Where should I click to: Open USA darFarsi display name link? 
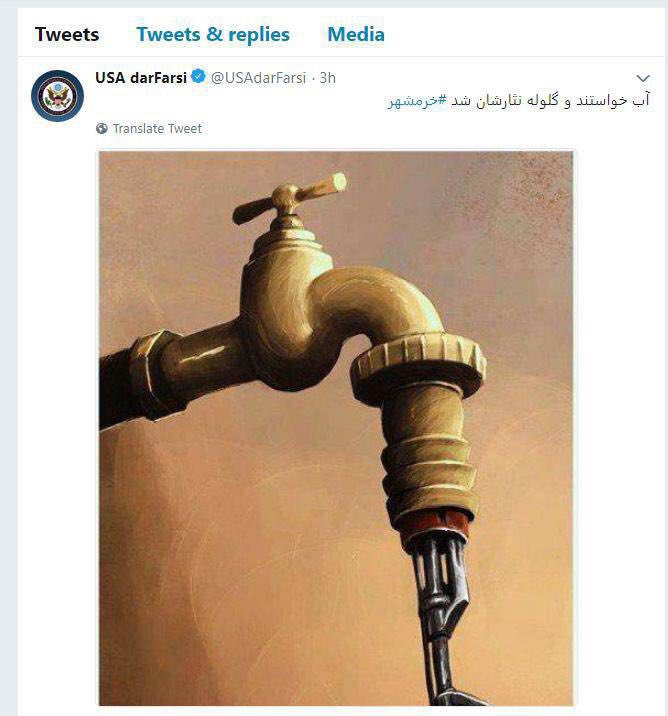(x=141, y=78)
